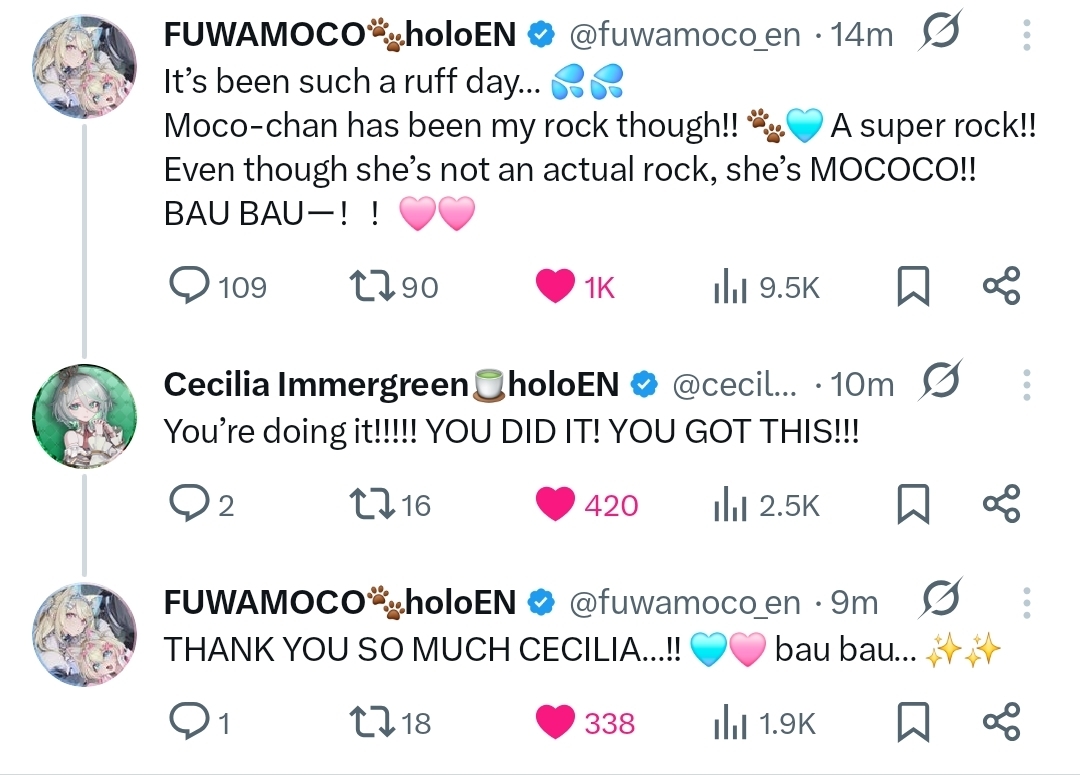Share the first FUWAMOCO tweet
1080x775 pixels.
point(1001,287)
